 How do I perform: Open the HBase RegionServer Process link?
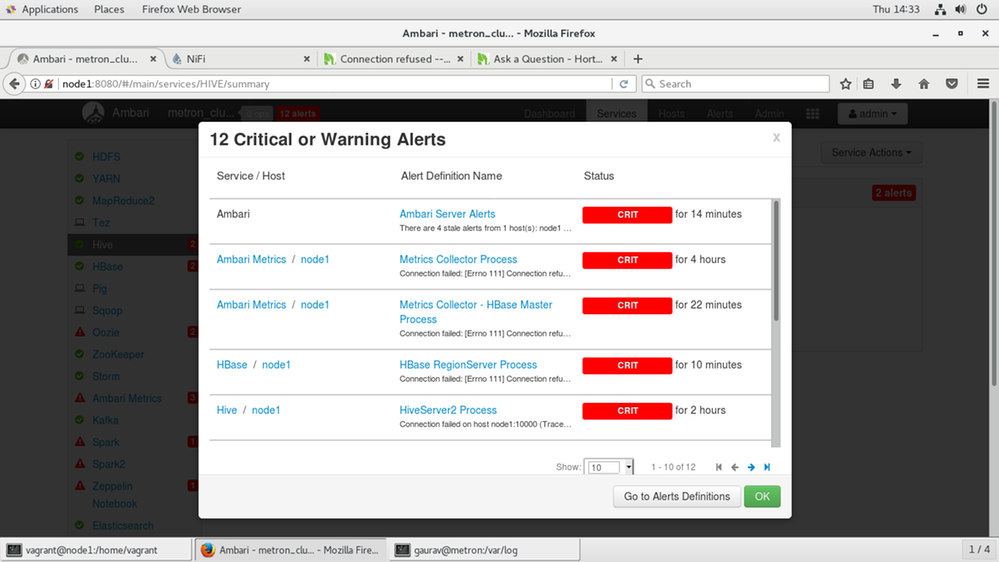tap(468, 364)
